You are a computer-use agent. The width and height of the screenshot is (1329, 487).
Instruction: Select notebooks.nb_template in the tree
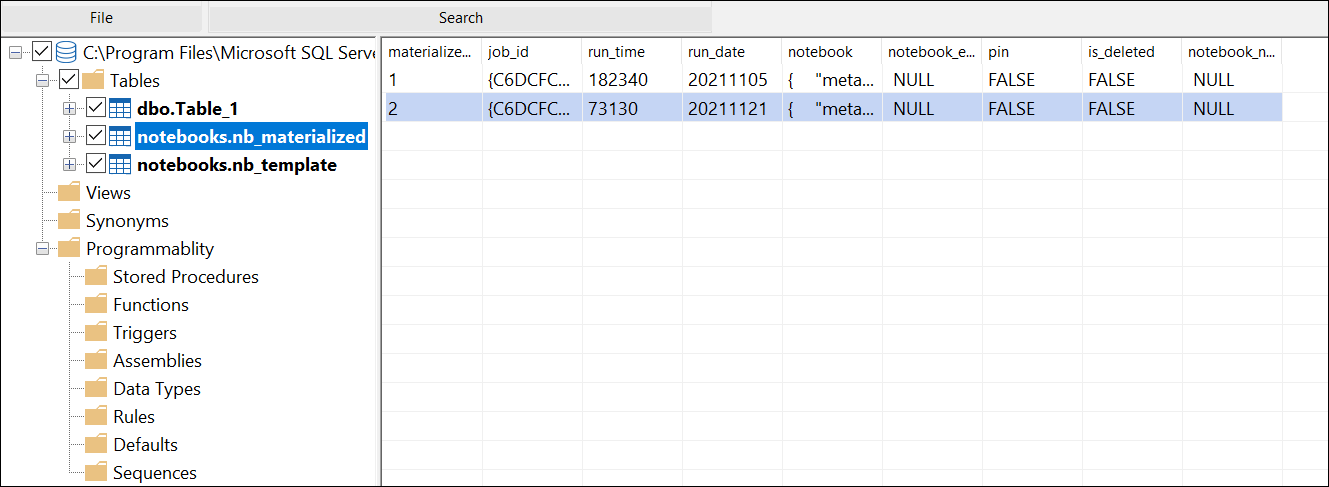tap(237, 164)
